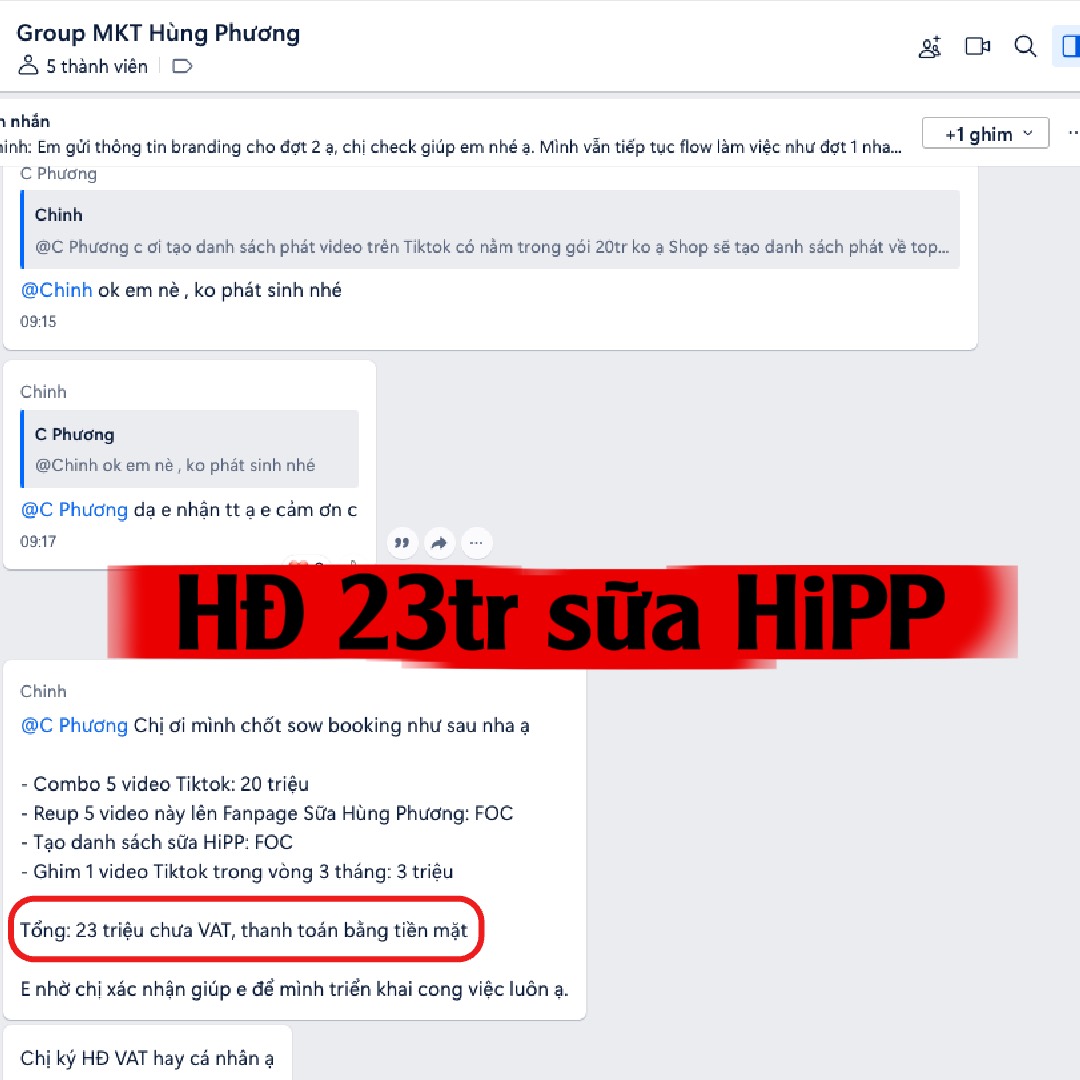Click the add member icon in header
1080x1080 pixels.
(930, 47)
